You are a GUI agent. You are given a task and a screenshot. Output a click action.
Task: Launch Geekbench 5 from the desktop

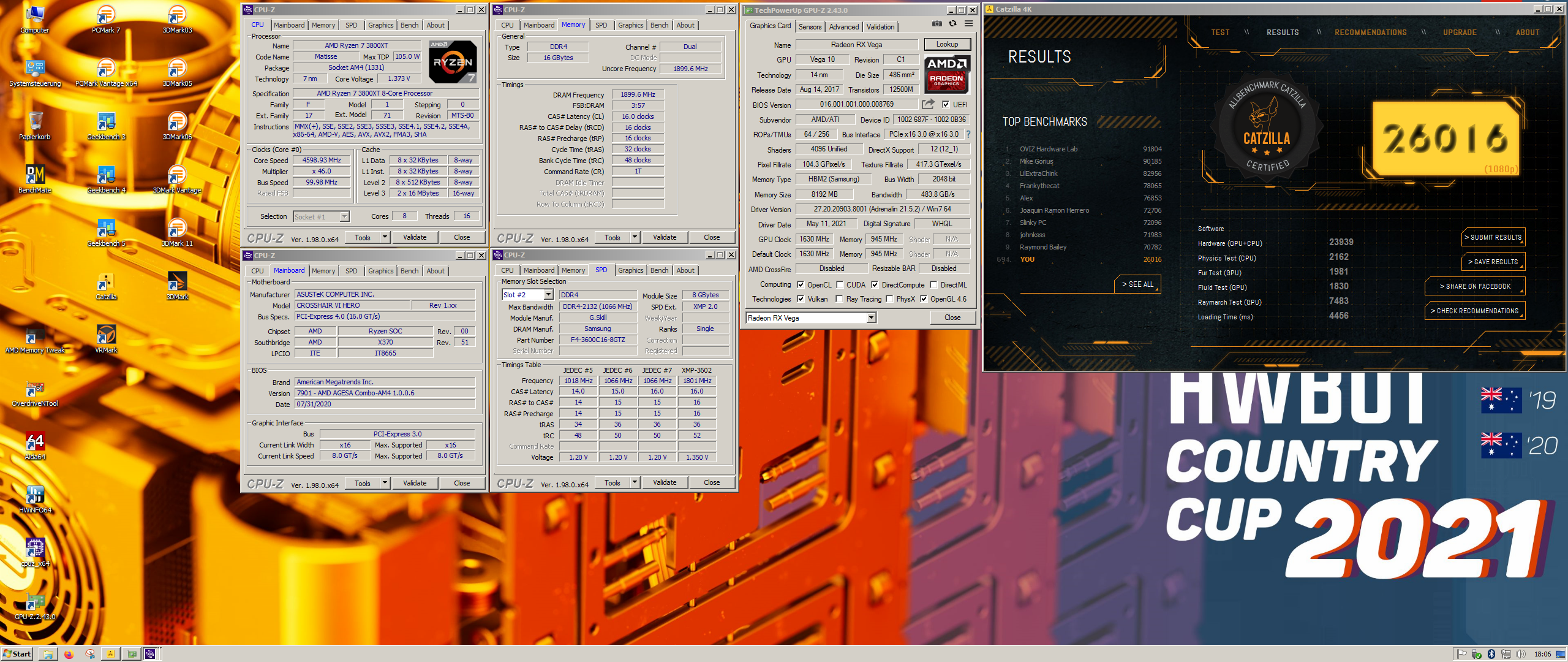click(x=106, y=232)
